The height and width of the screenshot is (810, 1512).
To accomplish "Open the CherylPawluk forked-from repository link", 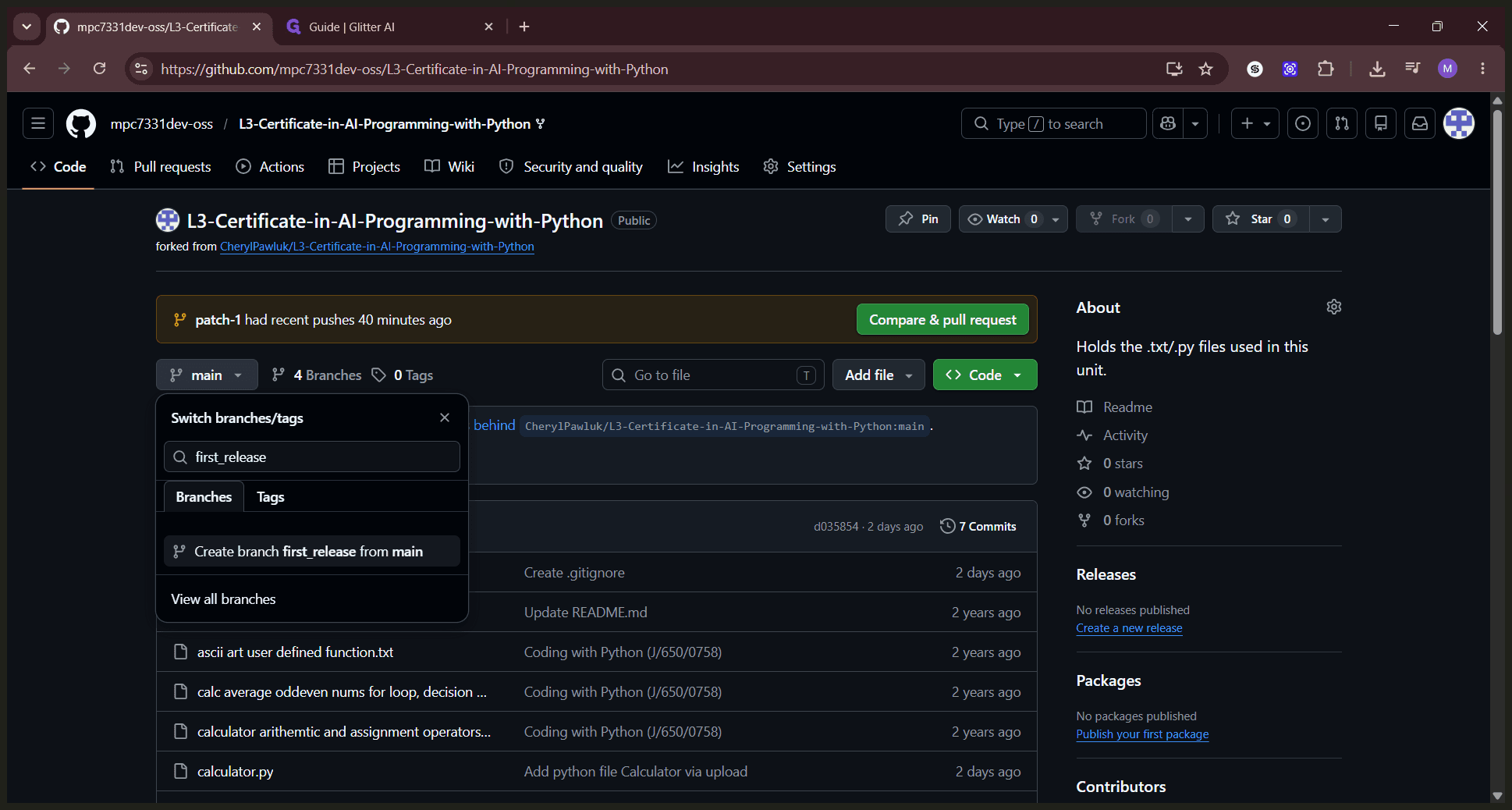I will [377, 247].
